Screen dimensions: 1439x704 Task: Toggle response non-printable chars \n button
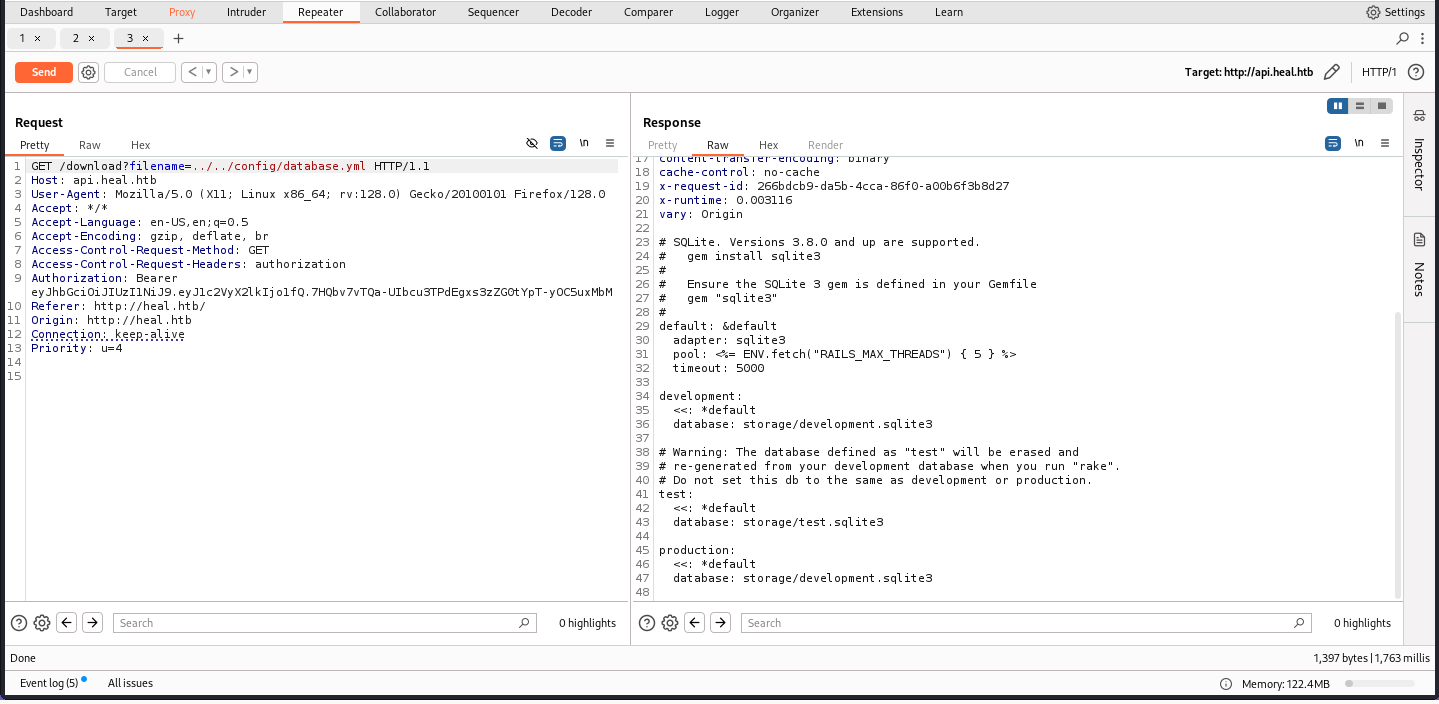[x=1359, y=144]
